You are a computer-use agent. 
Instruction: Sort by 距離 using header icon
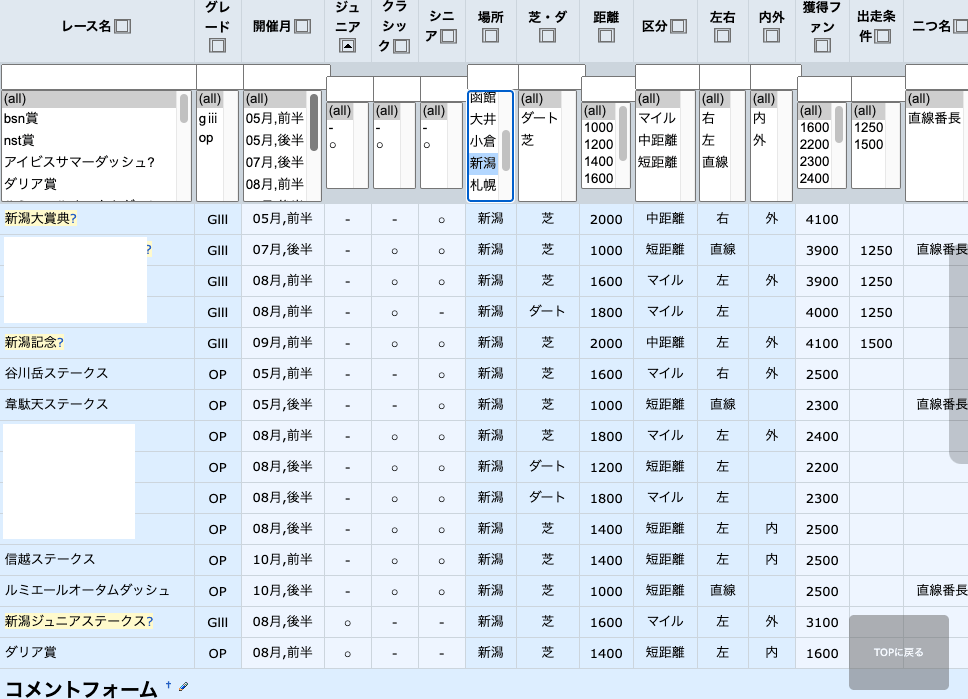(606, 36)
